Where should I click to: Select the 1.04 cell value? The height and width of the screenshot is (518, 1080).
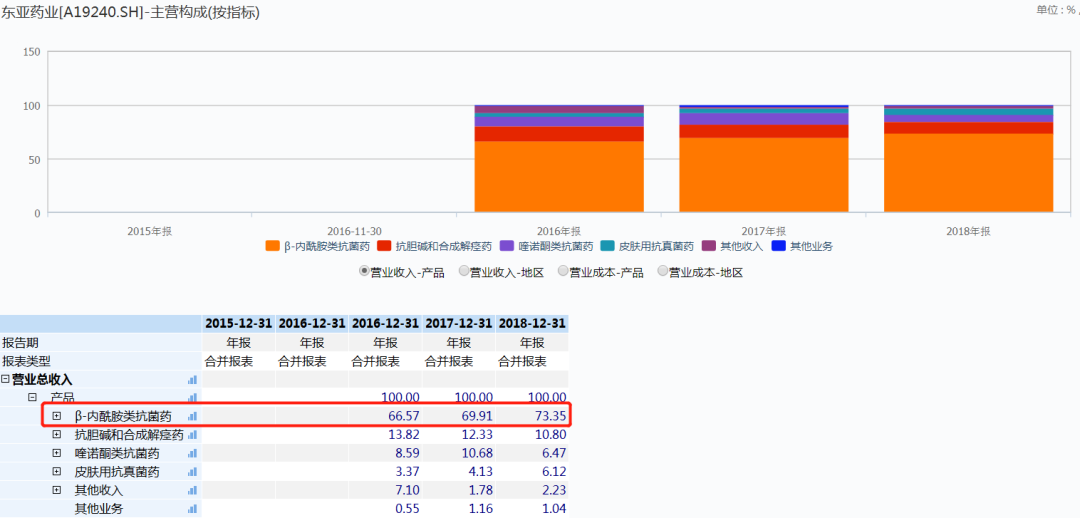click(552, 509)
